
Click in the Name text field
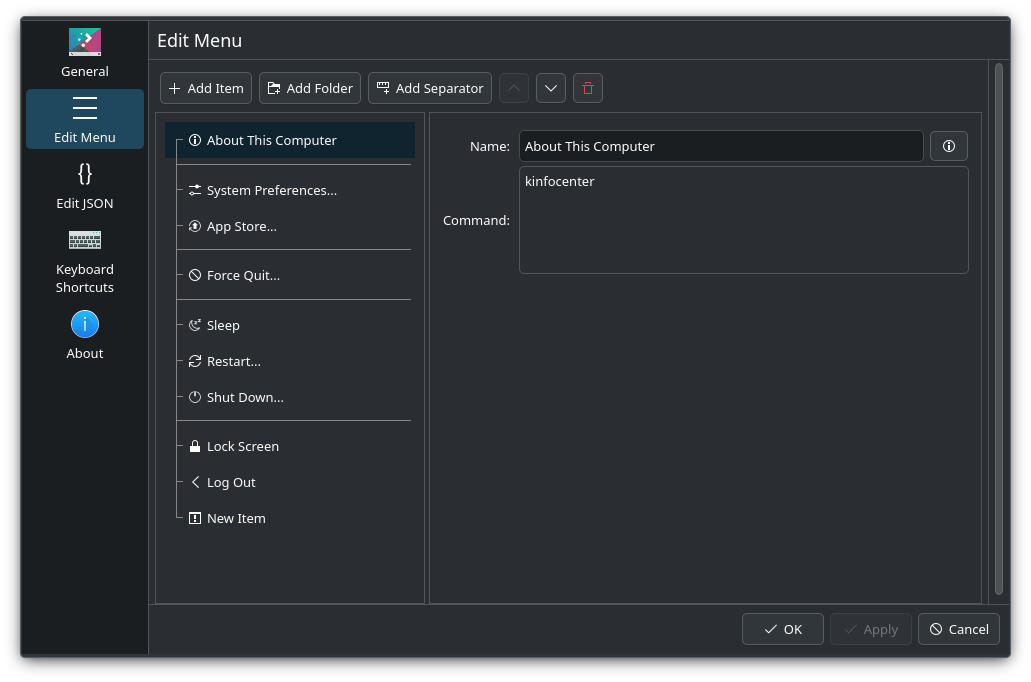tap(721, 146)
